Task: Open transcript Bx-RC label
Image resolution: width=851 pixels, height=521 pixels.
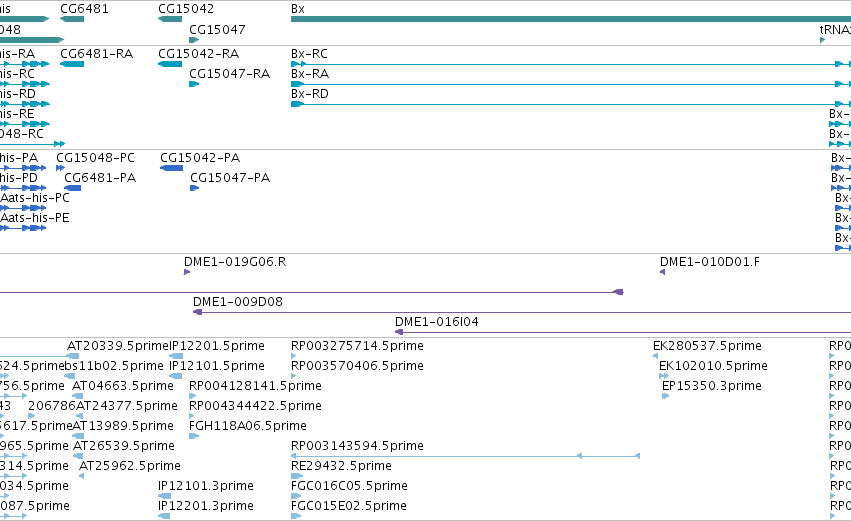Action: pyautogui.click(x=309, y=54)
